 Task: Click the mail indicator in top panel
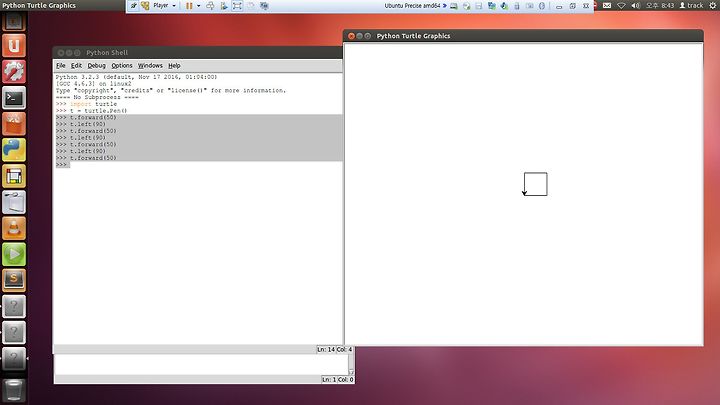[x=607, y=6]
